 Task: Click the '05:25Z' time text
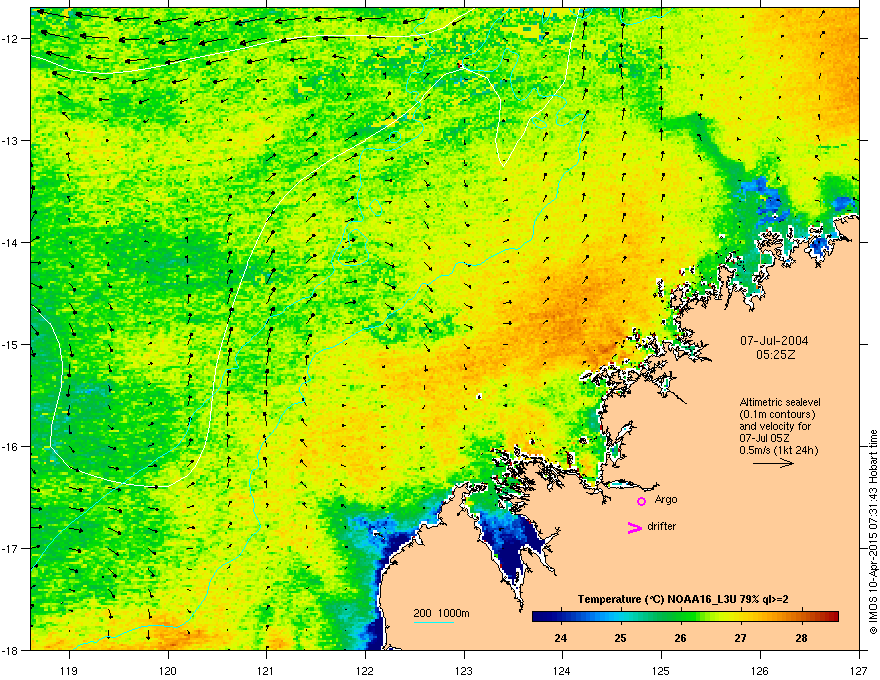tap(776, 355)
